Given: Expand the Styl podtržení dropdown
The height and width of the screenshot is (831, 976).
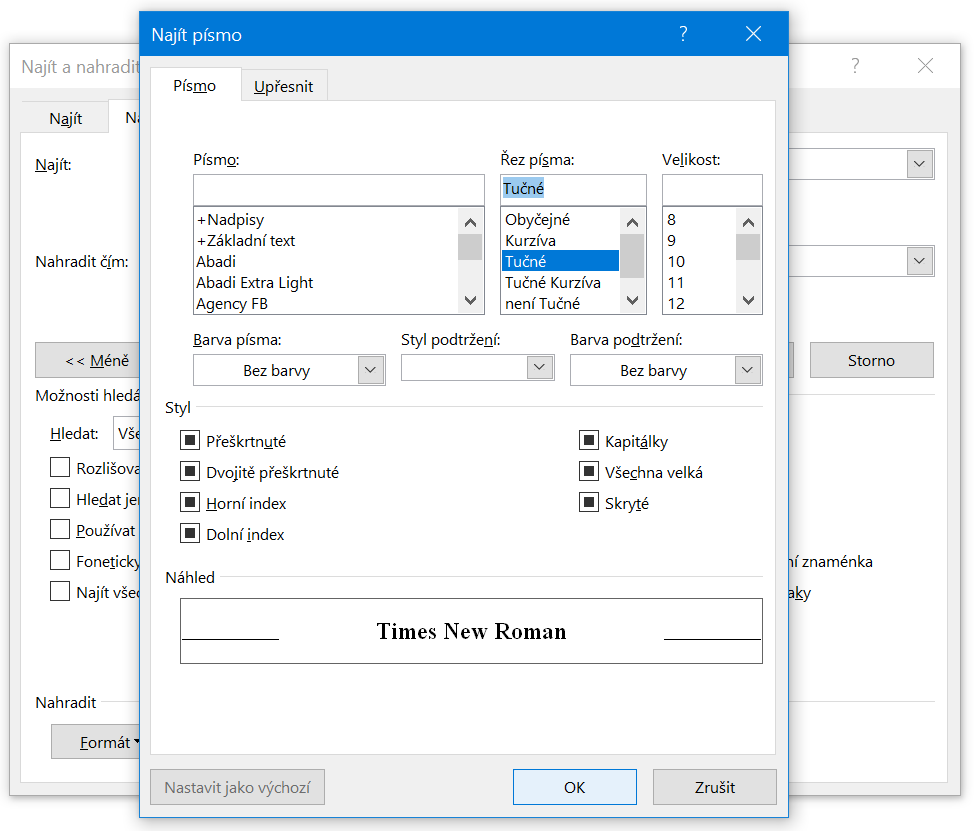Looking at the screenshot, I should click(x=477, y=368).
